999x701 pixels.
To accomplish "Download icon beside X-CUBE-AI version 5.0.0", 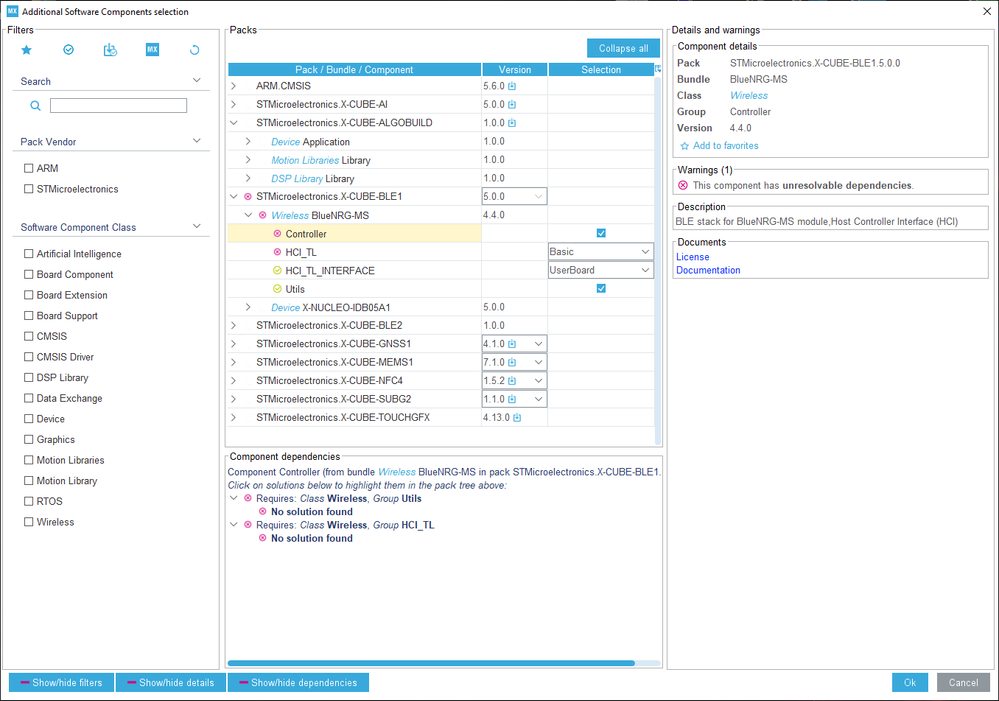I will 512,105.
